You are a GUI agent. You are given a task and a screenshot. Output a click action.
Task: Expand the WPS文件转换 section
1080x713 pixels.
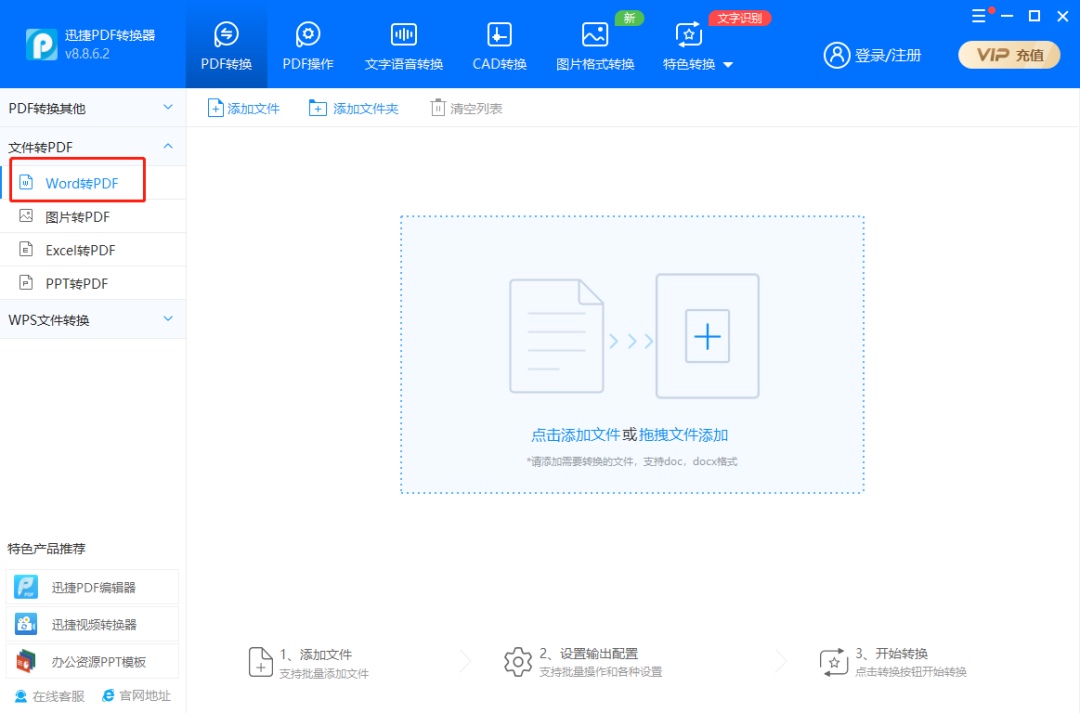coord(167,319)
